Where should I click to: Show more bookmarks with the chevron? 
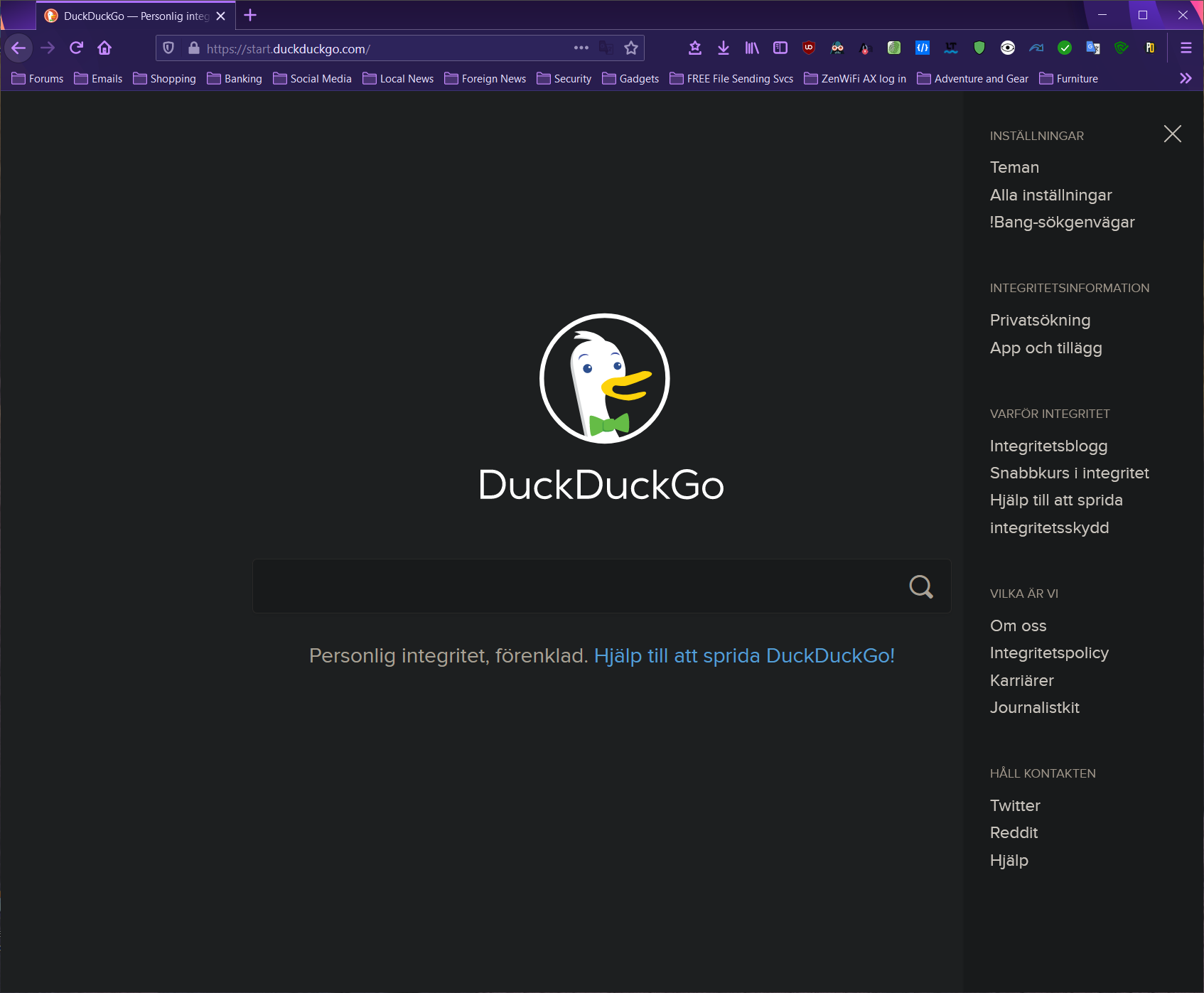pyautogui.click(x=1186, y=79)
